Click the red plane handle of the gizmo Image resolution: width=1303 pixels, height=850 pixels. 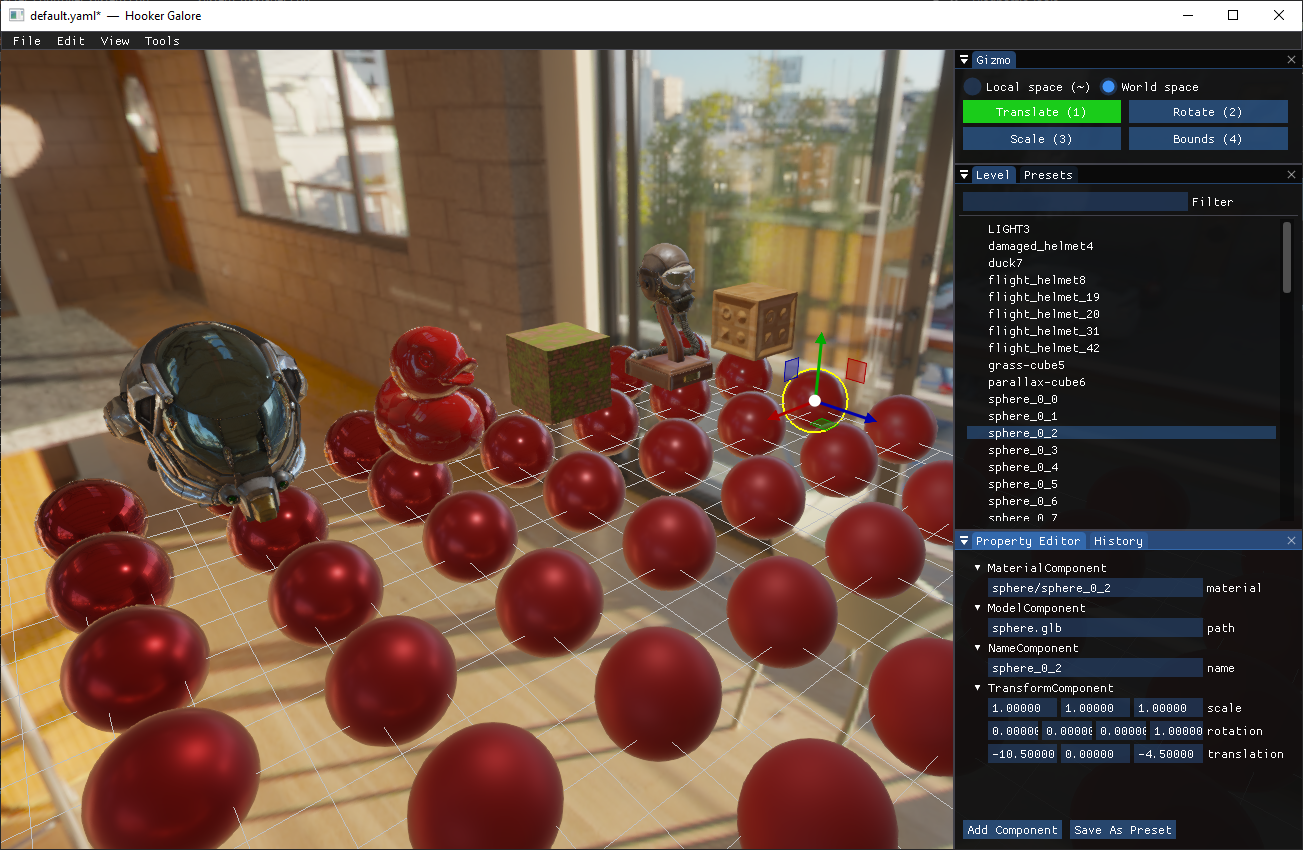pos(856,370)
